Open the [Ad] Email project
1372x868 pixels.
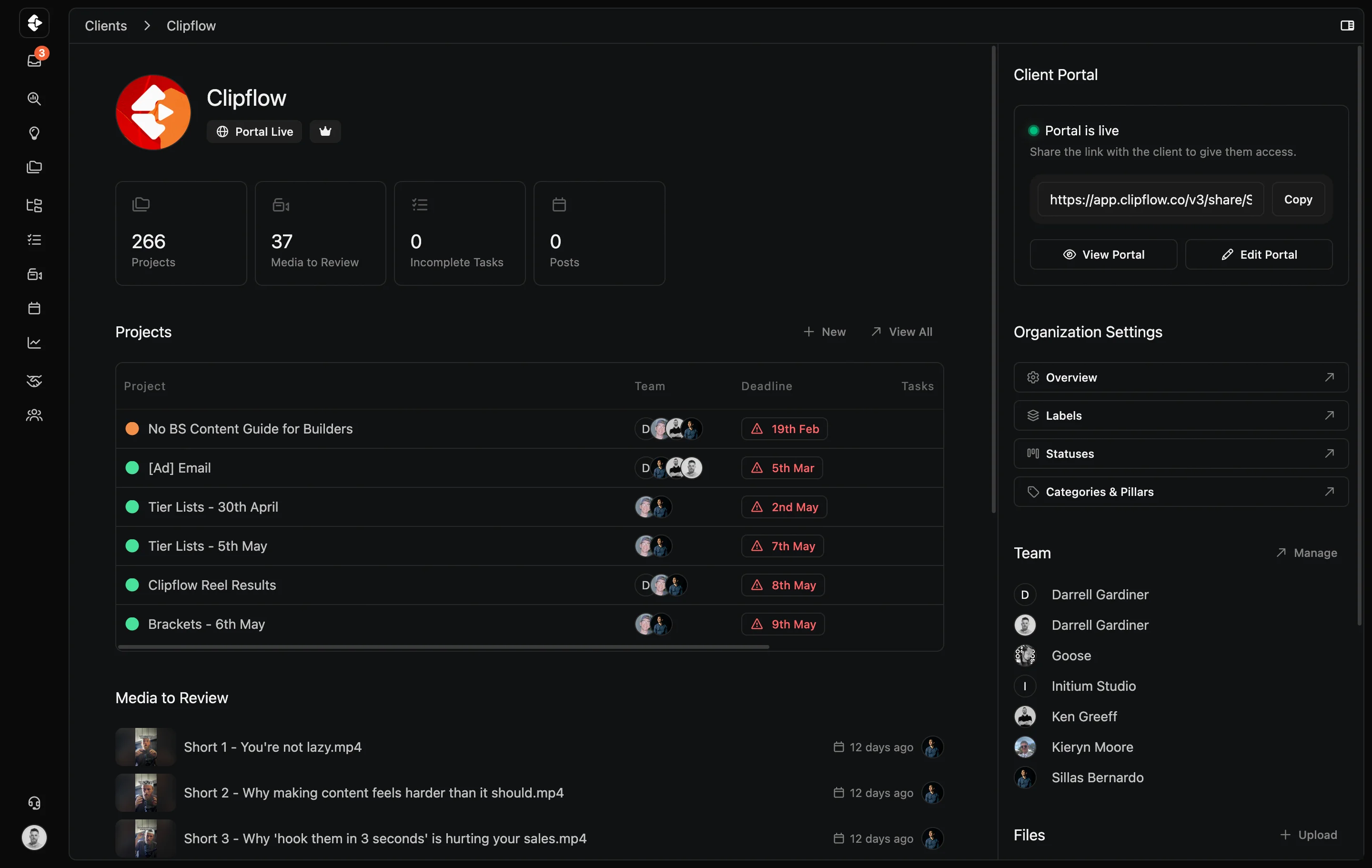pyautogui.click(x=529, y=468)
